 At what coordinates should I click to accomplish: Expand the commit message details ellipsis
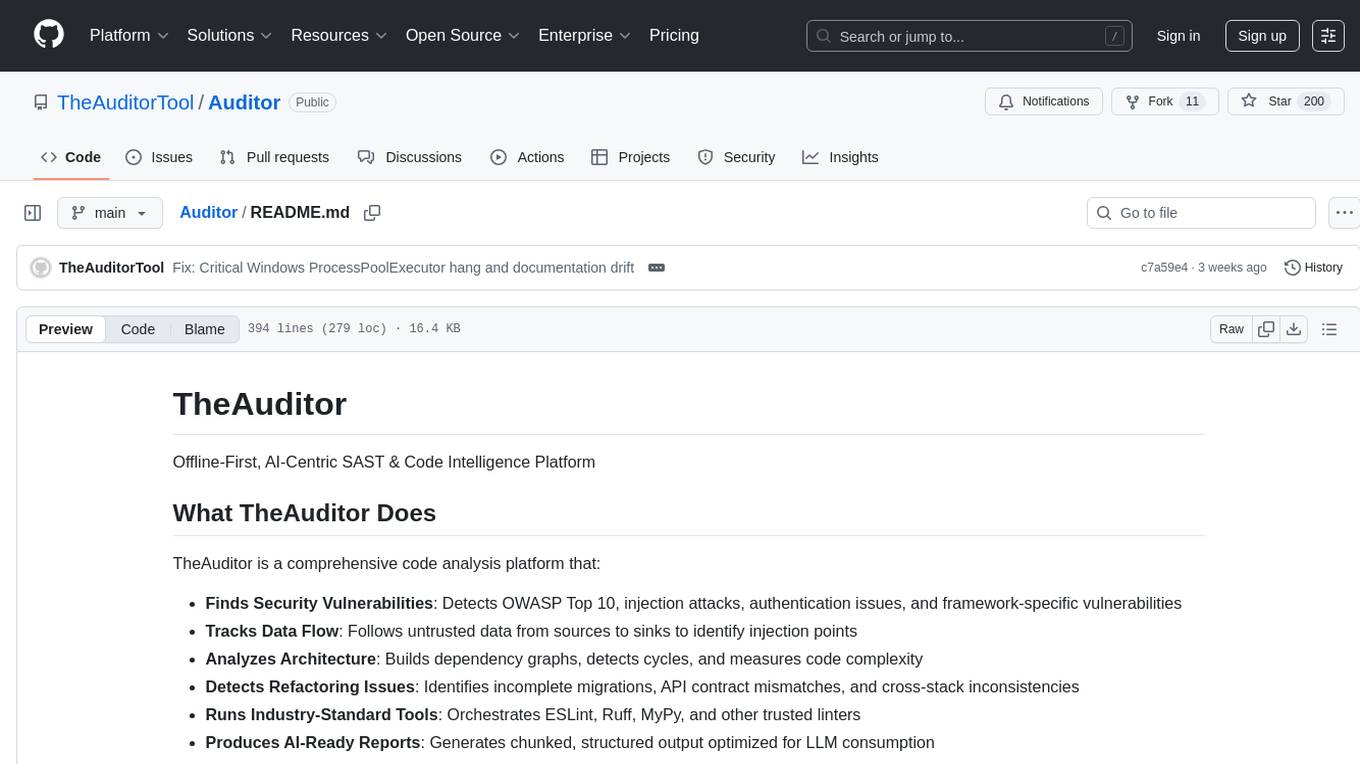[x=656, y=268]
